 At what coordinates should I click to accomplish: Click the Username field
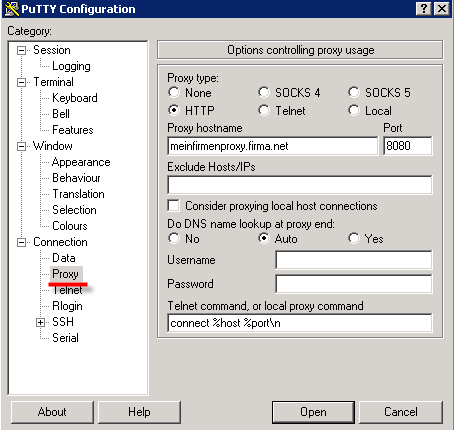[x=354, y=260]
